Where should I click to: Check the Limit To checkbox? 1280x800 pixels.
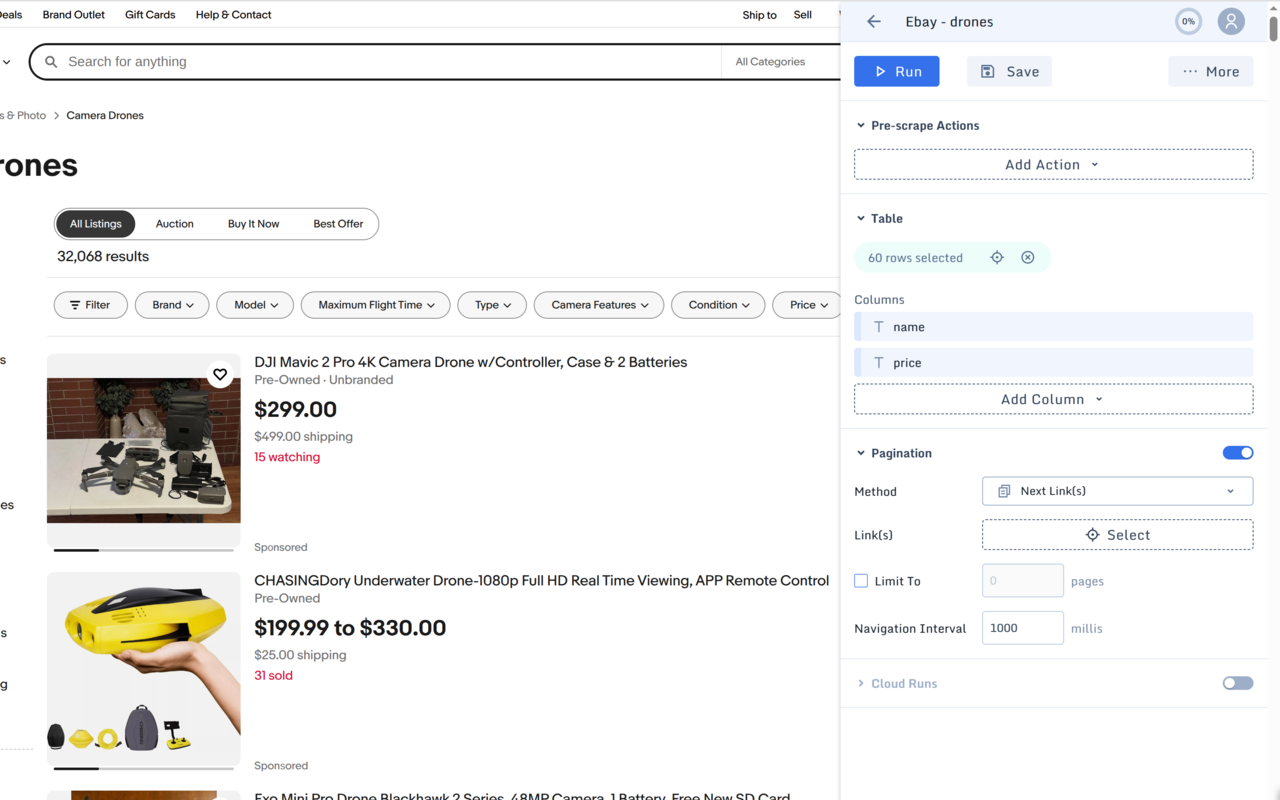[x=861, y=581]
